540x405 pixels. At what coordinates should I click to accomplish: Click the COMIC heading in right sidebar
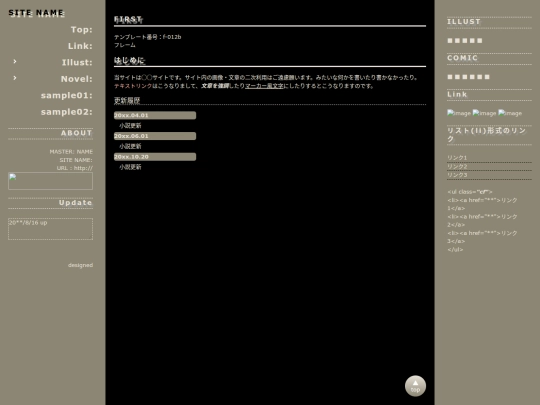[x=462, y=58]
